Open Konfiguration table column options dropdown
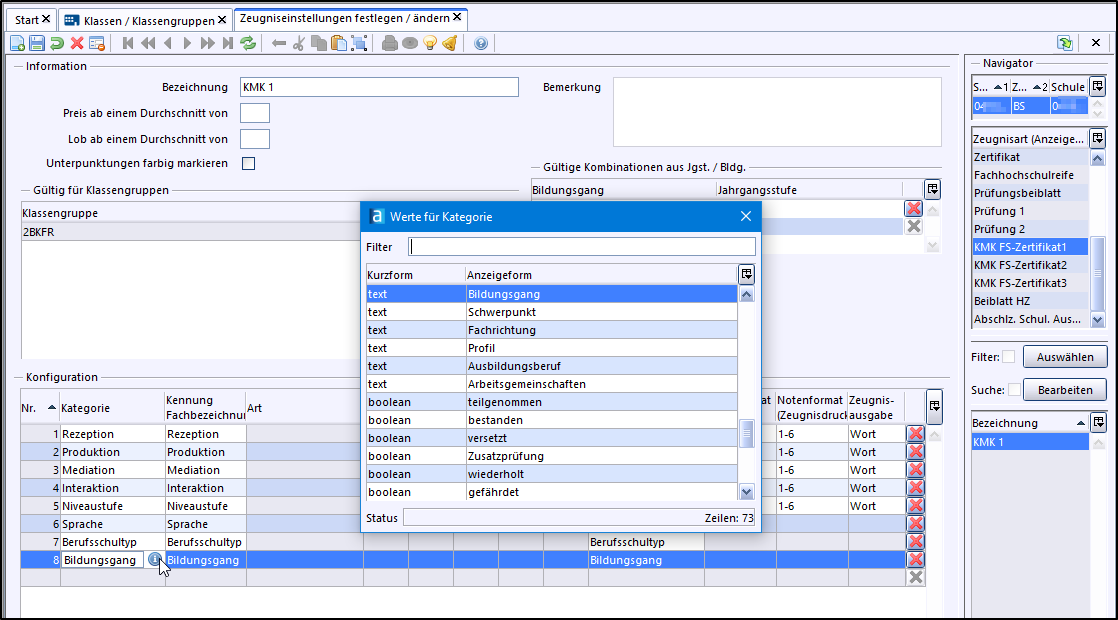Image resolution: width=1118 pixels, height=620 pixels. (933, 405)
